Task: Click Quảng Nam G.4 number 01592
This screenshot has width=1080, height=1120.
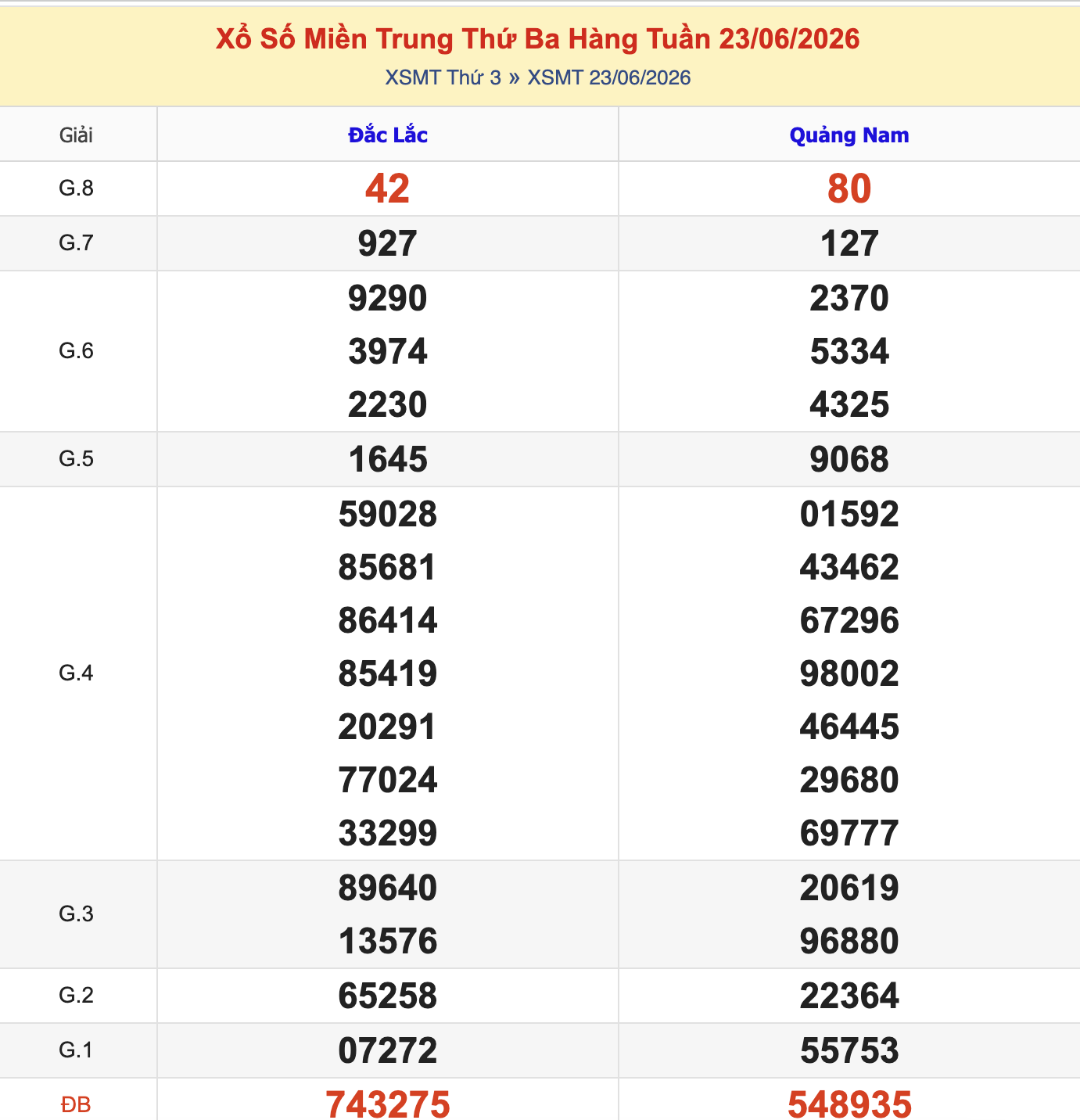Action: click(x=849, y=514)
